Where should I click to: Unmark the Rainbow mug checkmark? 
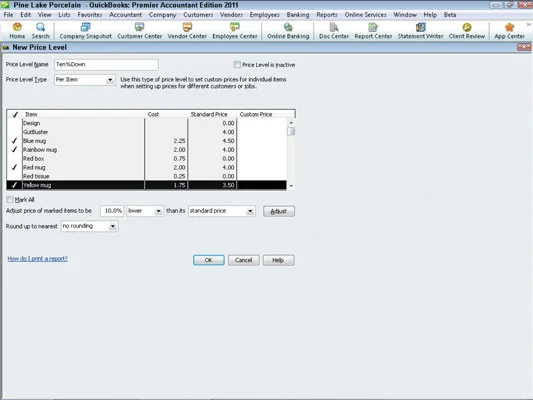14,150
